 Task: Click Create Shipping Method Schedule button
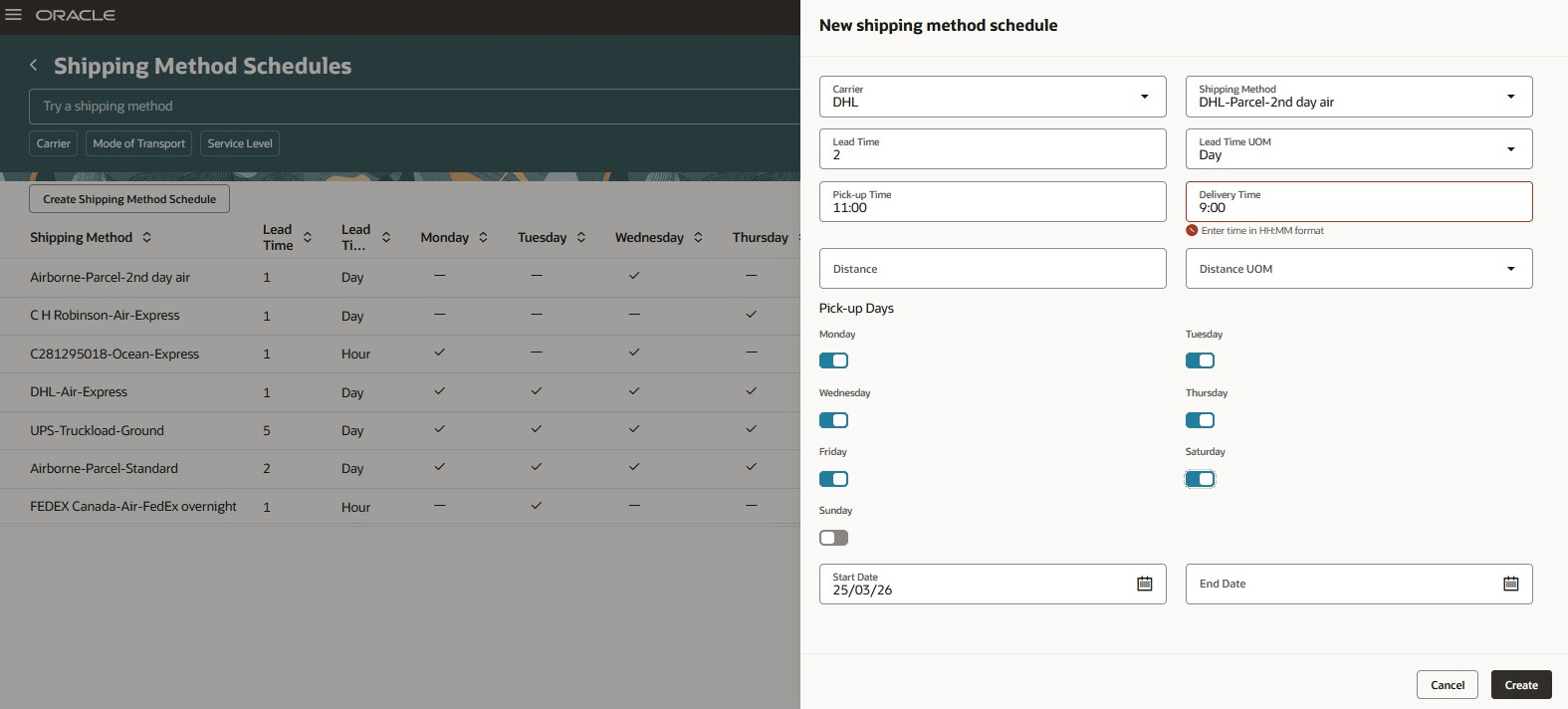point(129,199)
